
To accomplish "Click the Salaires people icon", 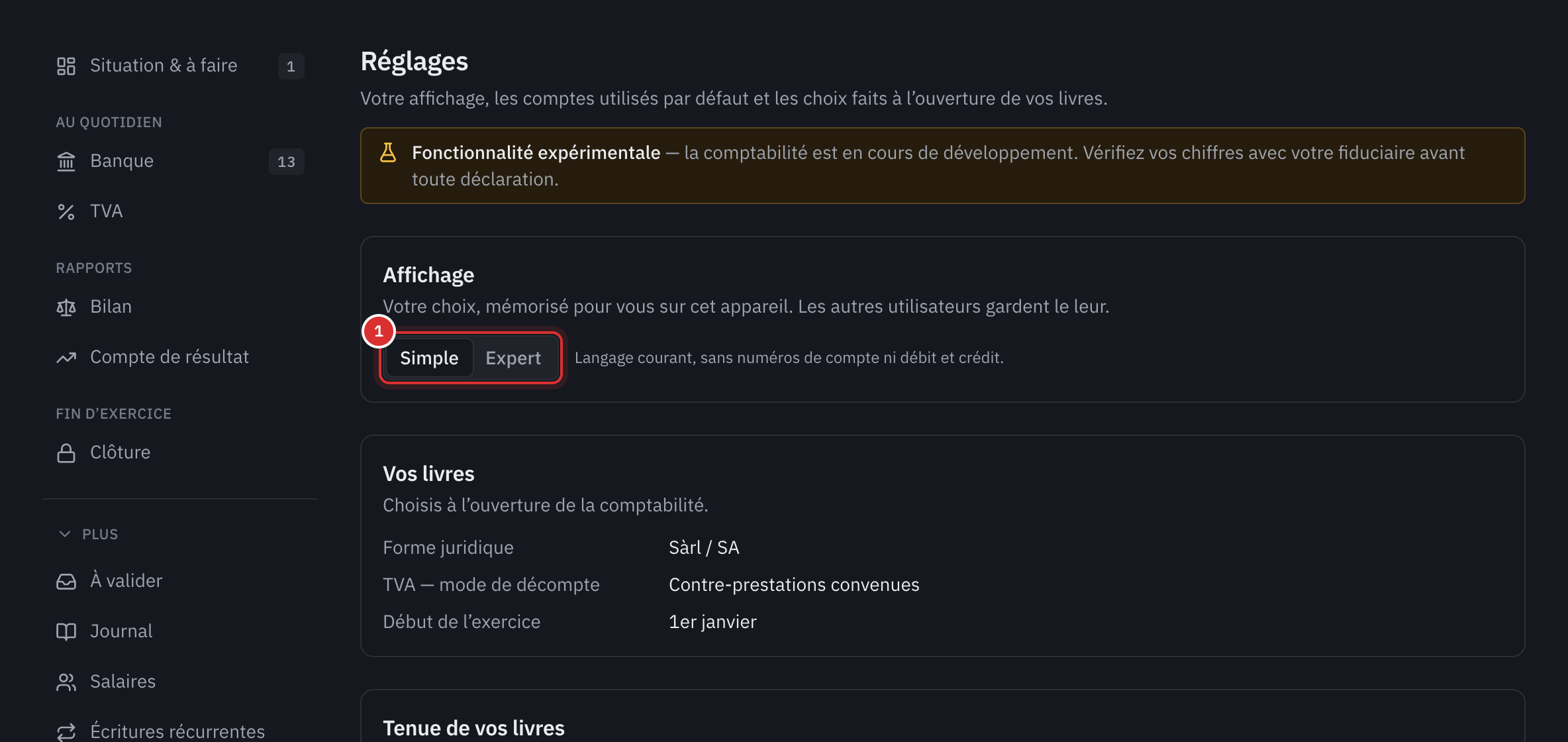I will pos(66,682).
